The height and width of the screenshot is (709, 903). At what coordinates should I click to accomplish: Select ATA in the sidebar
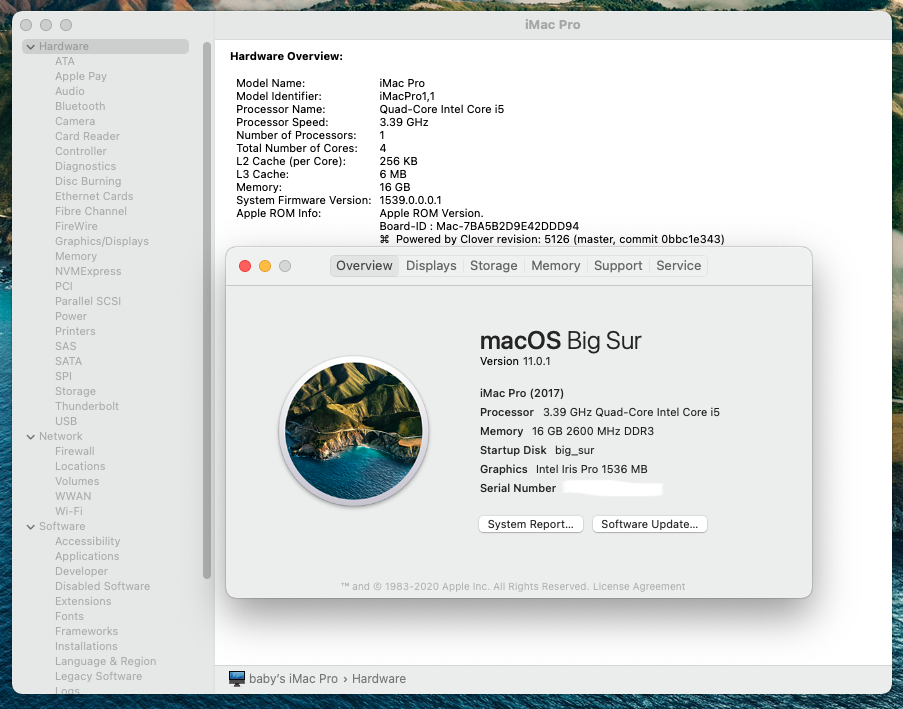point(64,61)
